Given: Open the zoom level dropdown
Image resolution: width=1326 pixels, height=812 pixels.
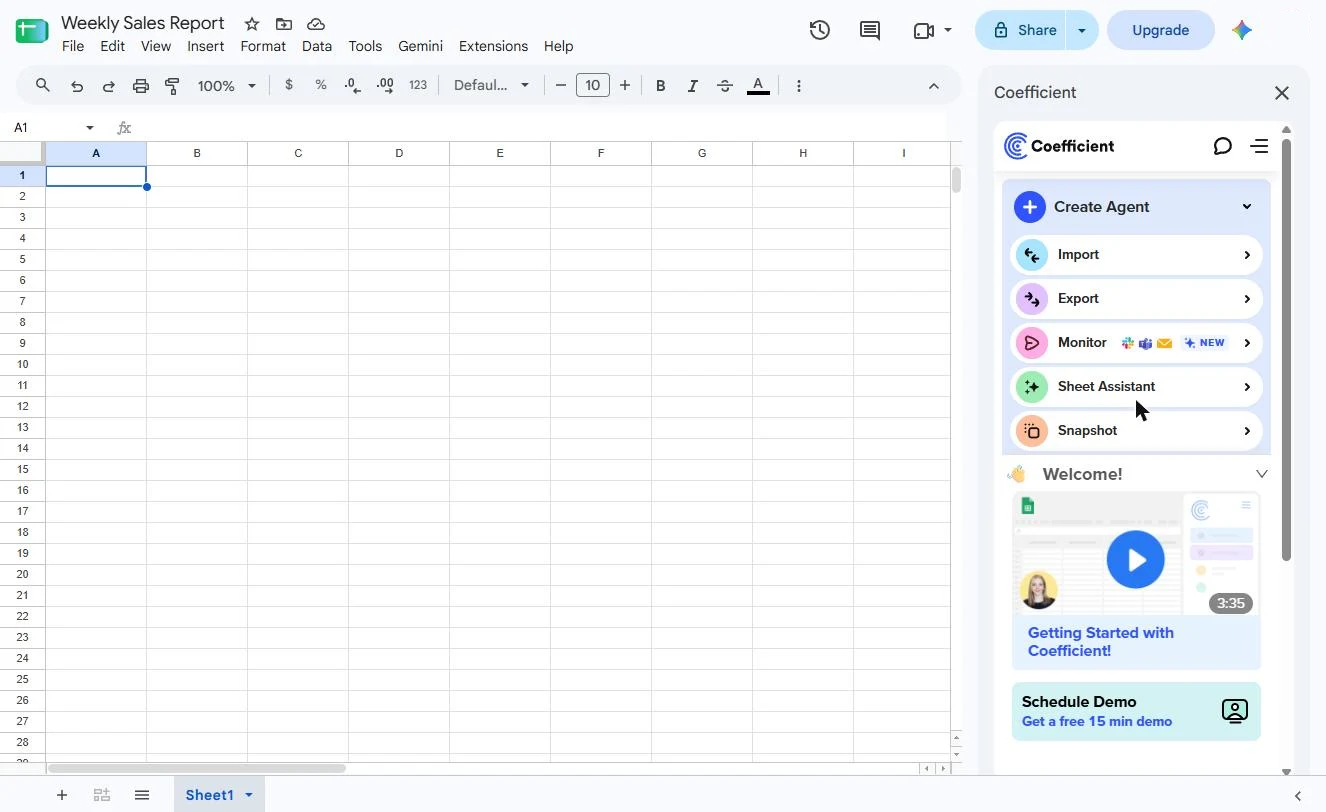Looking at the screenshot, I should (x=227, y=86).
